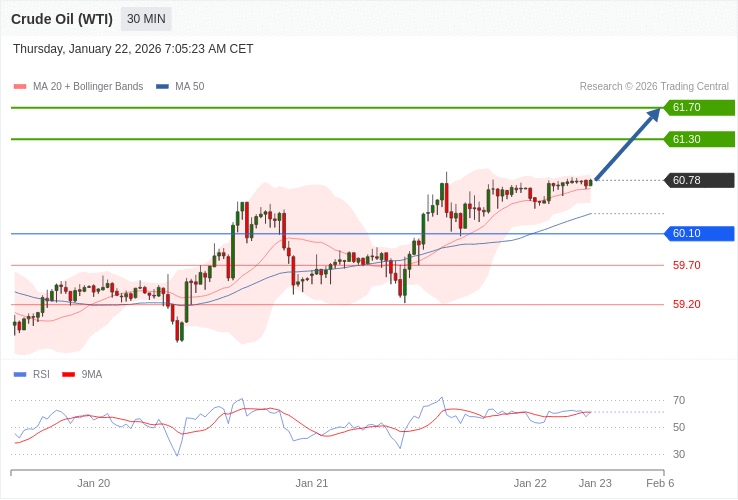Select the MA 20 + Bollinger Bands label
The width and height of the screenshot is (738, 500).
click(88, 87)
